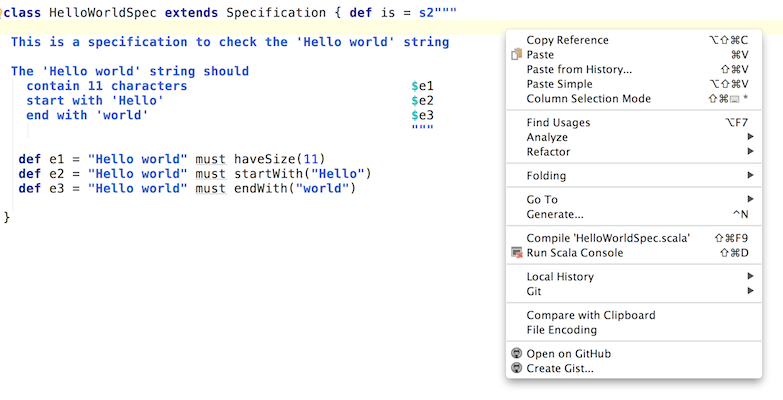This screenshot has height=400, width=783.
Task: Select Compare with Clipboard
Action: click(590, 315)
